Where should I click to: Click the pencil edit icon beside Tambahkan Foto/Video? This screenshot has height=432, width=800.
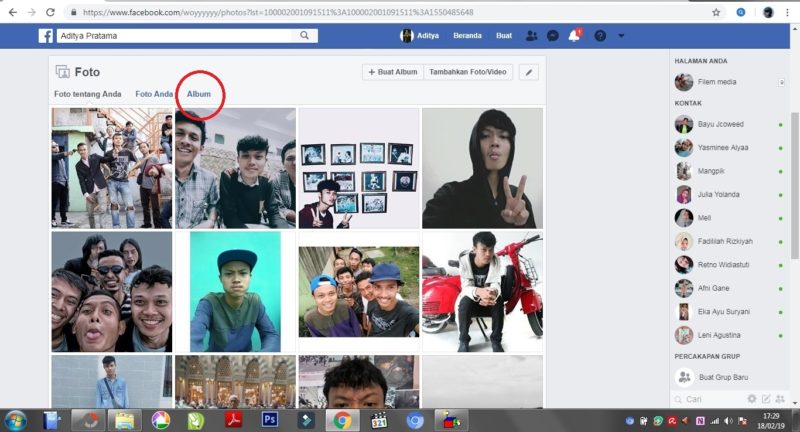(529, 72)
